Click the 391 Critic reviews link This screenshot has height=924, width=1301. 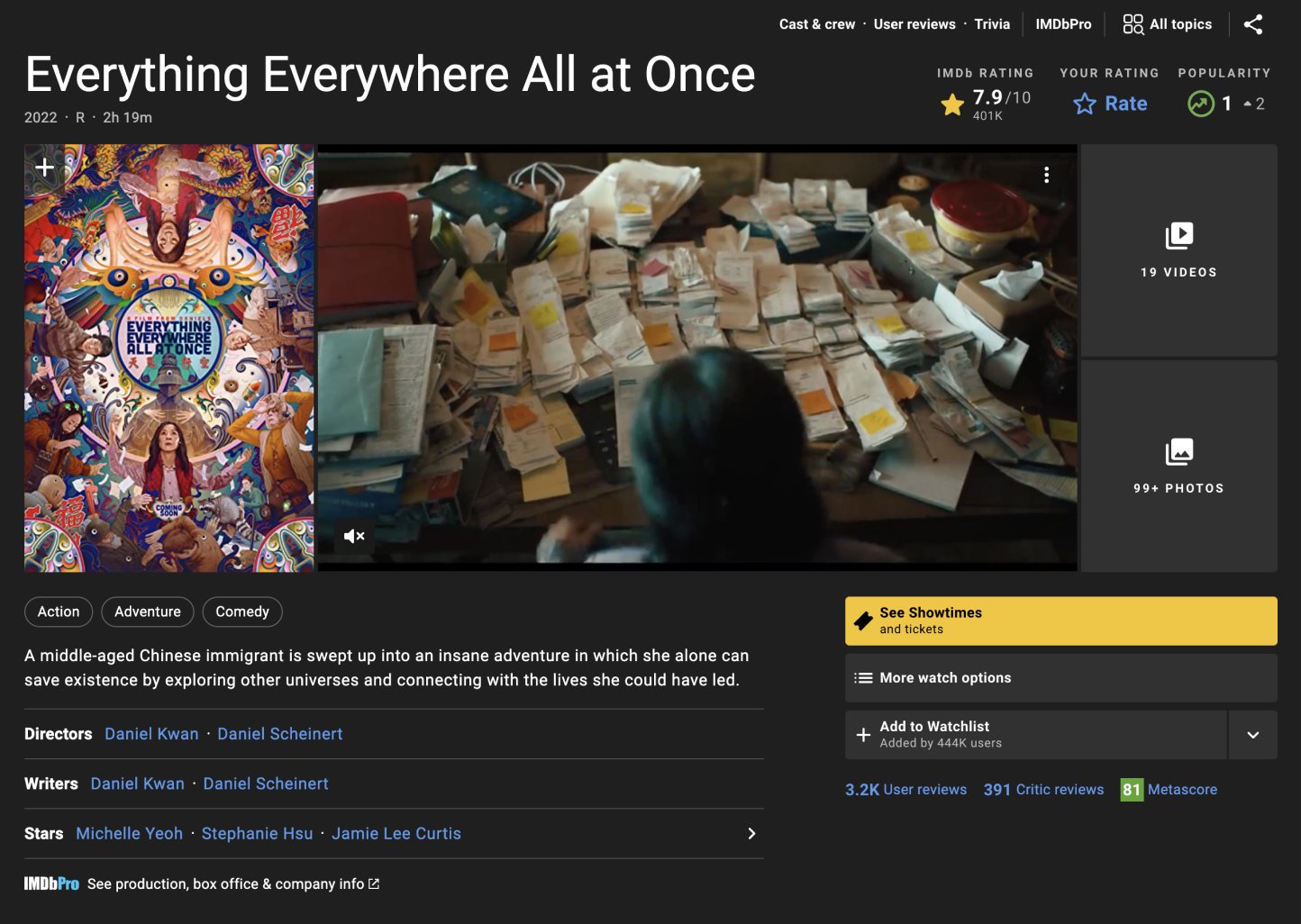click(1043, 790)
